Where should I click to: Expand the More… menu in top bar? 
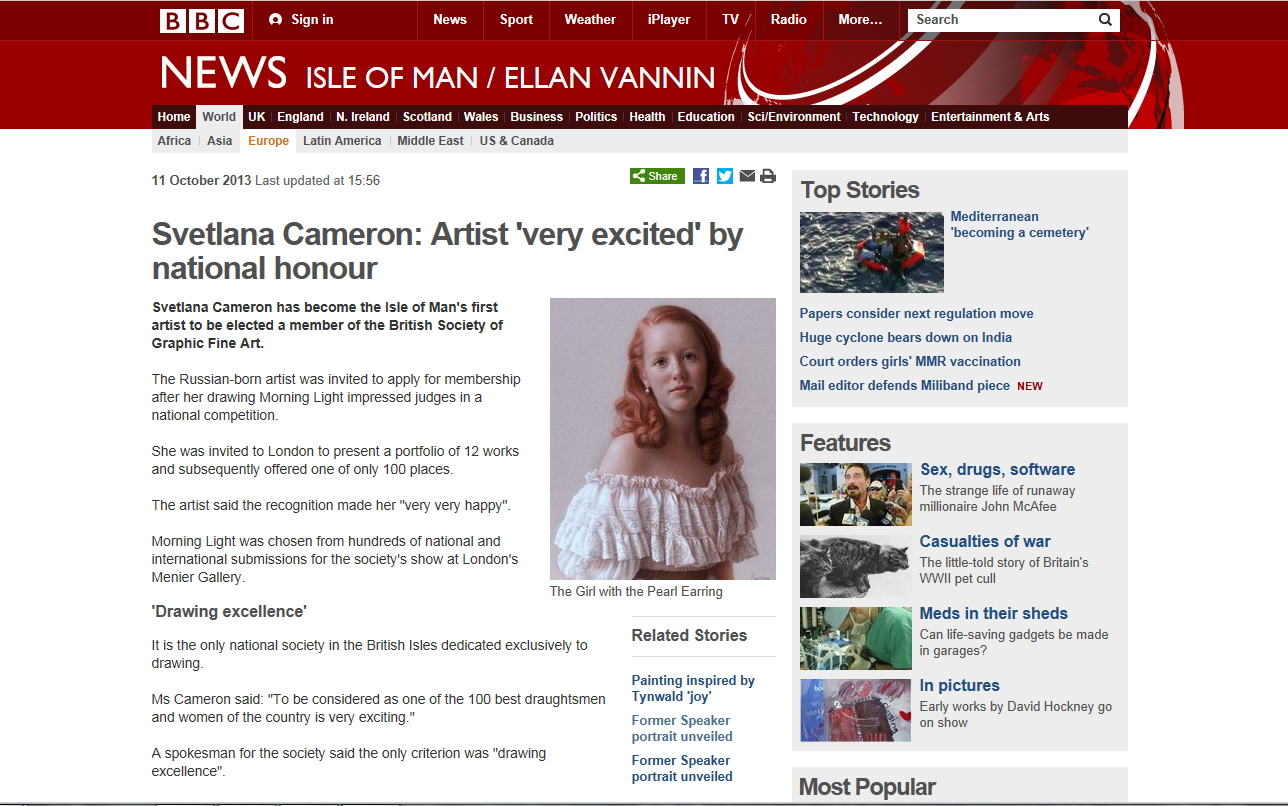point(860,19)
